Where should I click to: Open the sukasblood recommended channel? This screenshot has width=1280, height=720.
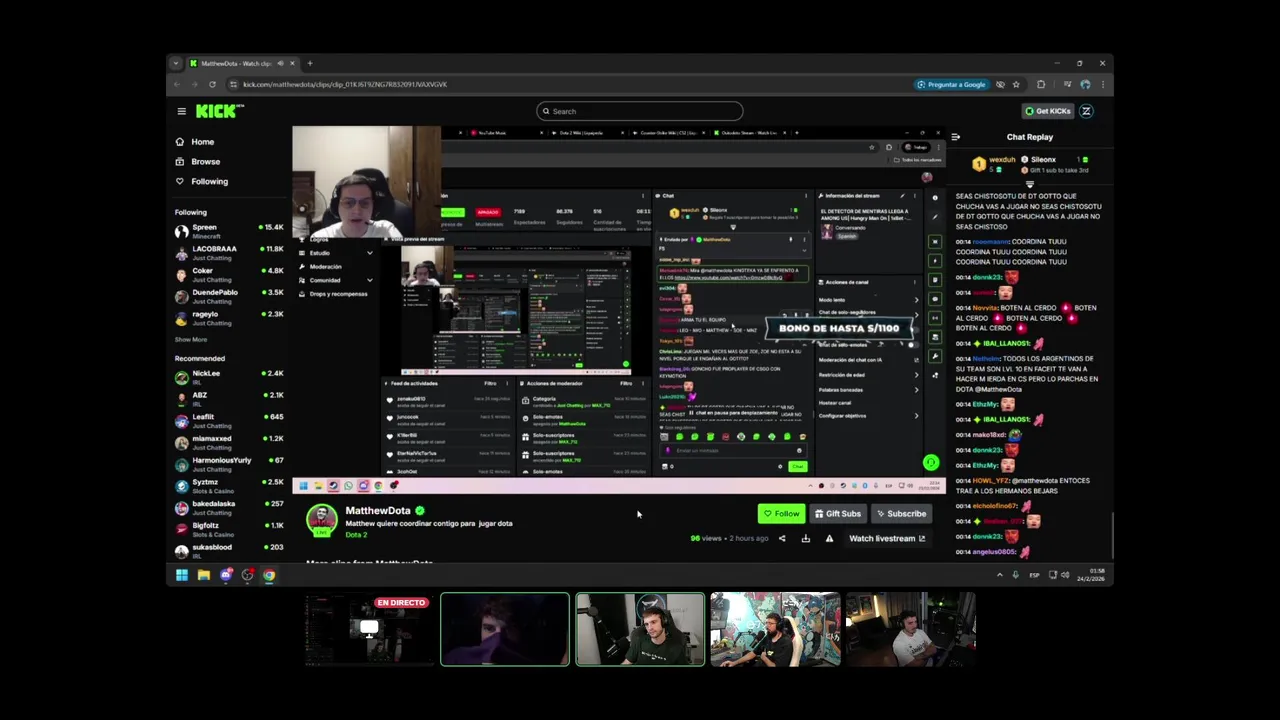point(229,551)
